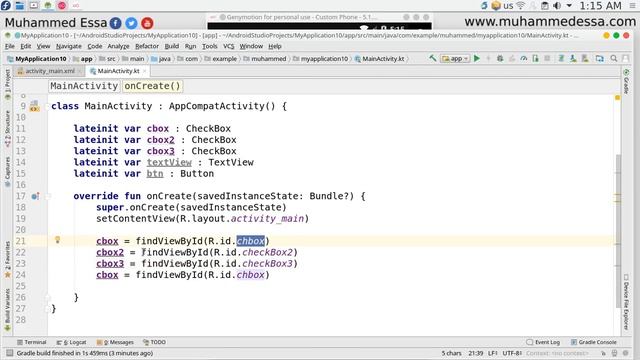
Task: Open the Project Structure icon
Action: [600, 58]
